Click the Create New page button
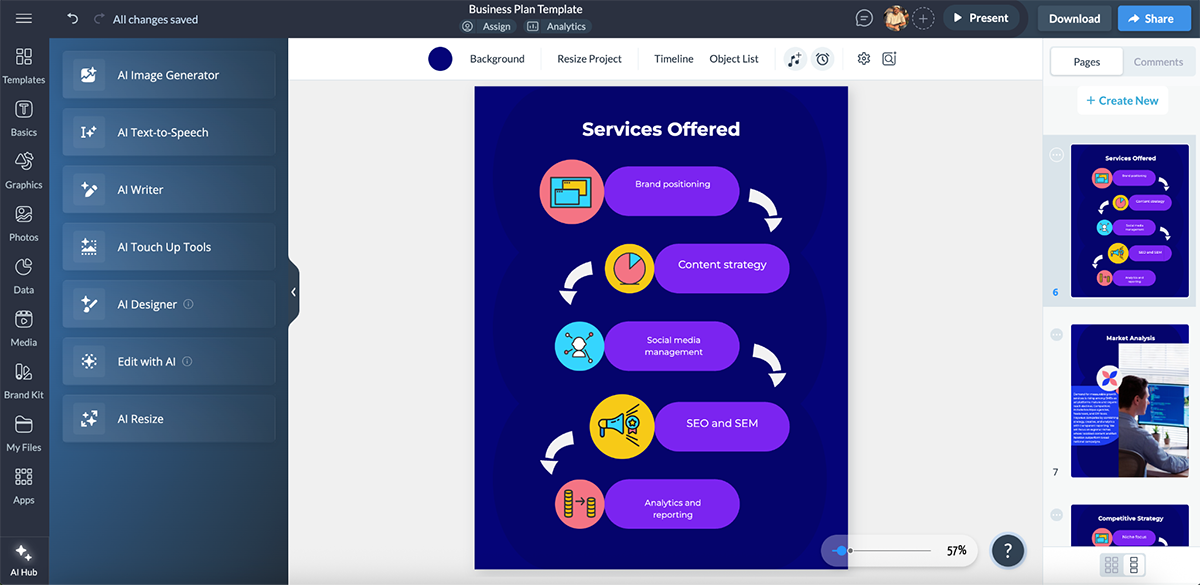Screen dimensions: 1200x585 click(1122, 100)
